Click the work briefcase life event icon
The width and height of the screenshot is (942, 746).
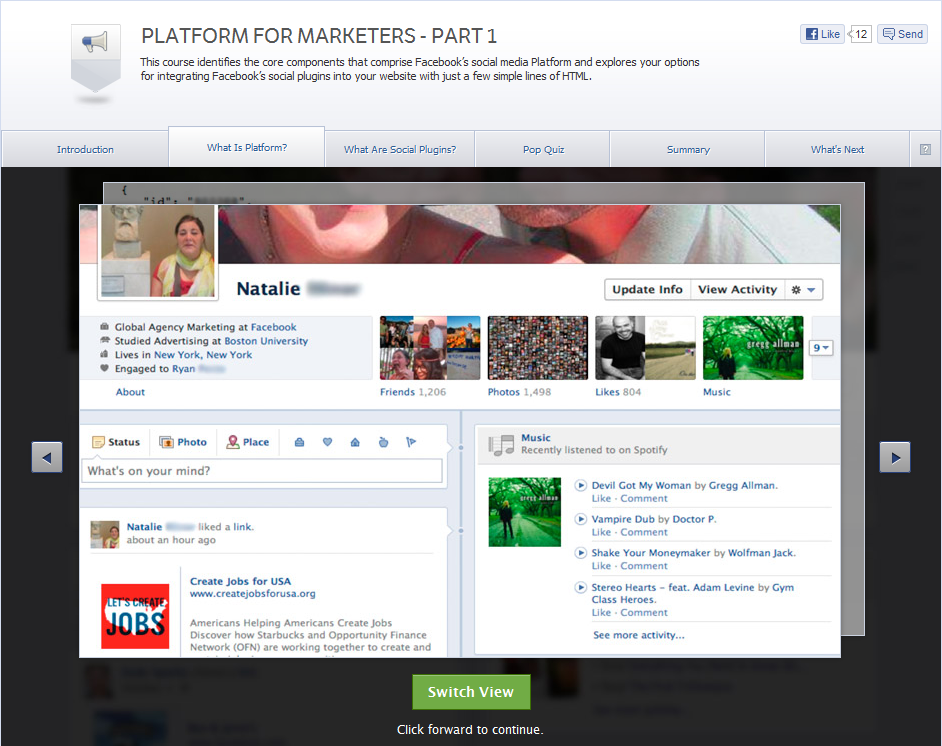tap(299, 442)
